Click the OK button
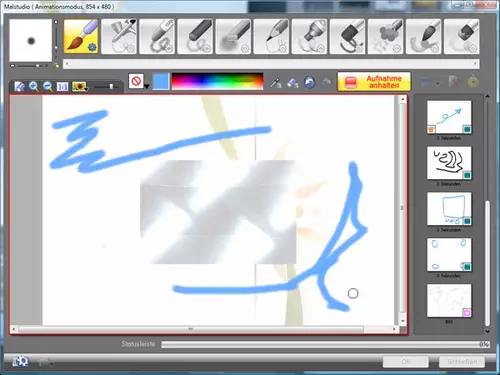Viewport: 500px width, 375px height. click(406, 362)
